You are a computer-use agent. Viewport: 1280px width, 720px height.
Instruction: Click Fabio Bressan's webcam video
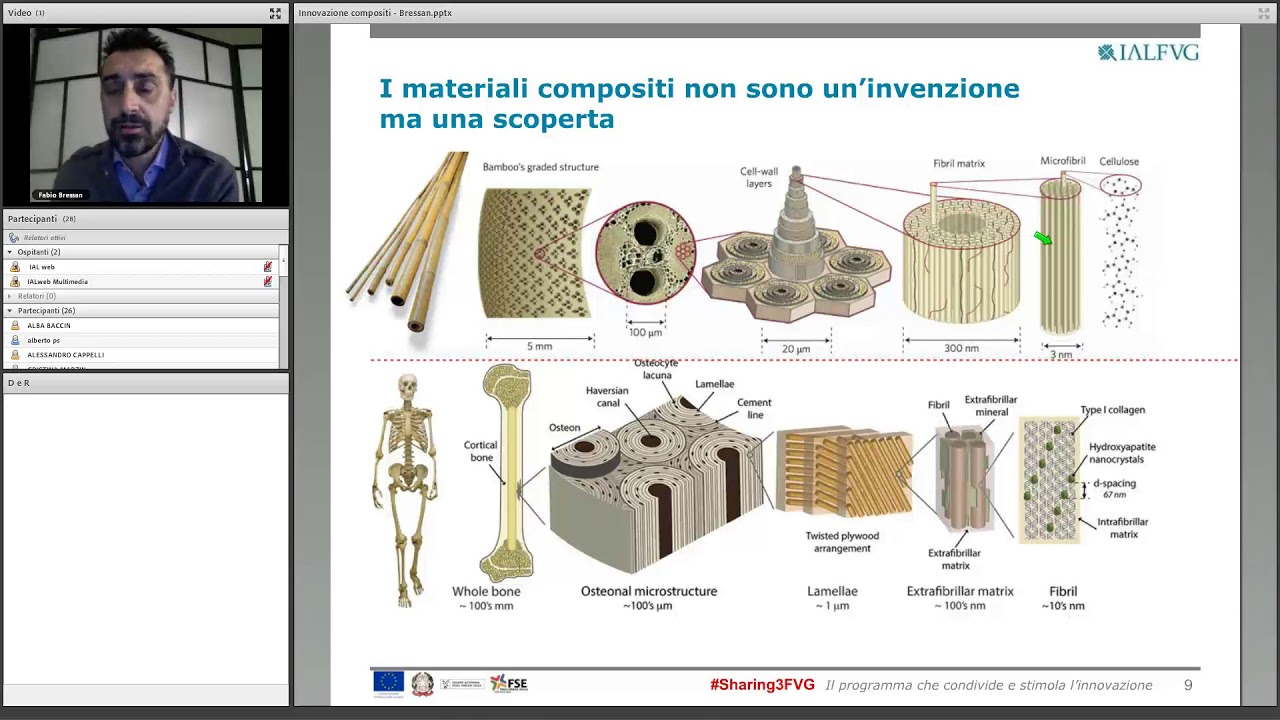pos(146,115)
